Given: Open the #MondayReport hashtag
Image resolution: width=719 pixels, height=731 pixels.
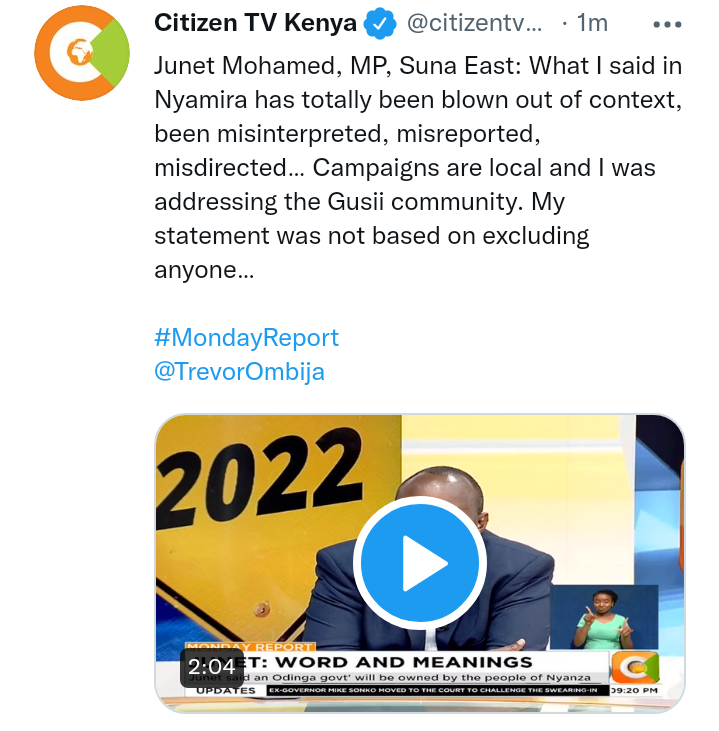Looking at the screenshot, I should pos(247,338).
